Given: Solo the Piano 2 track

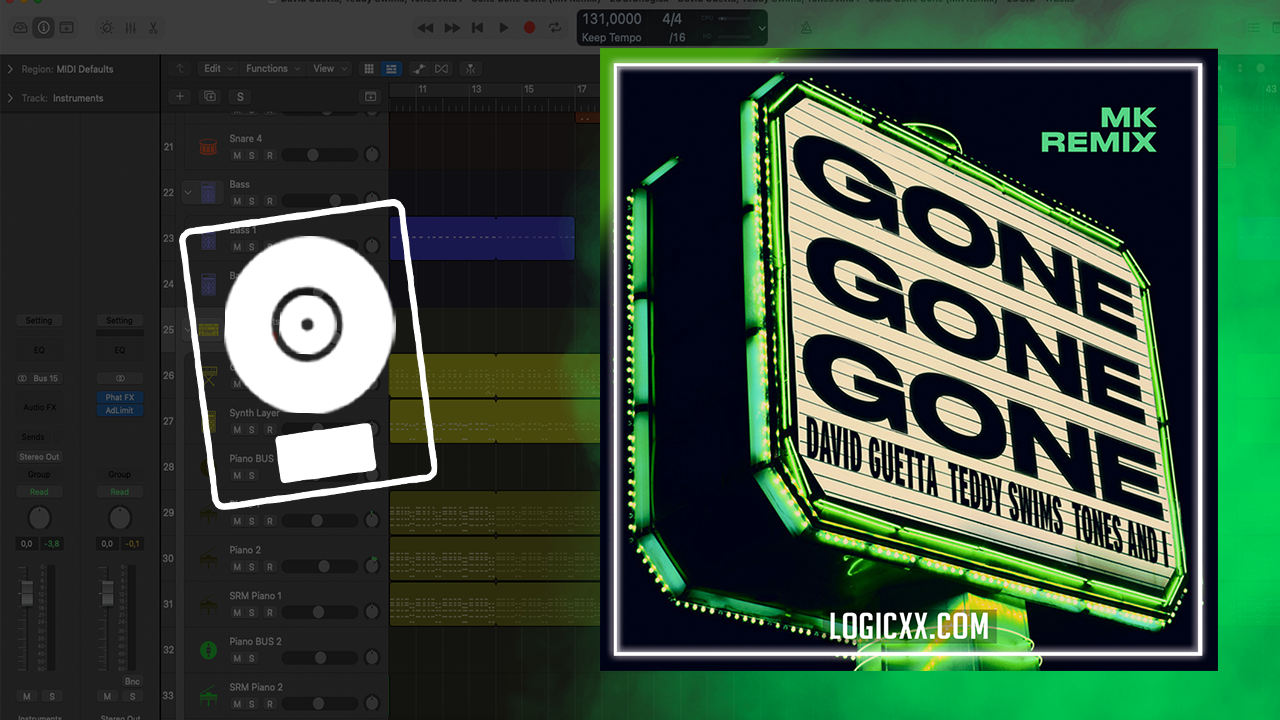Looking at the screenshot, I should tap(252, 567).
